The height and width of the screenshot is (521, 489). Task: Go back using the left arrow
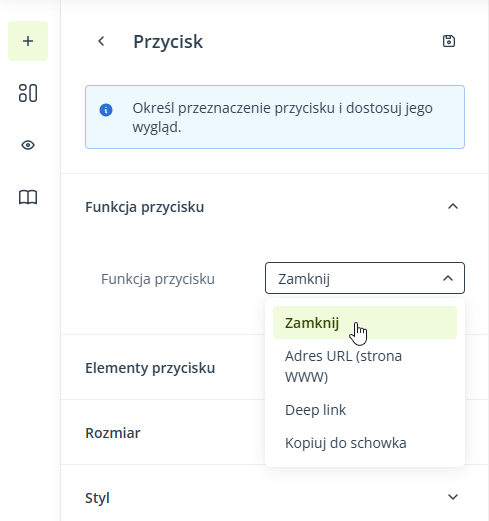[x=101, y=41]
